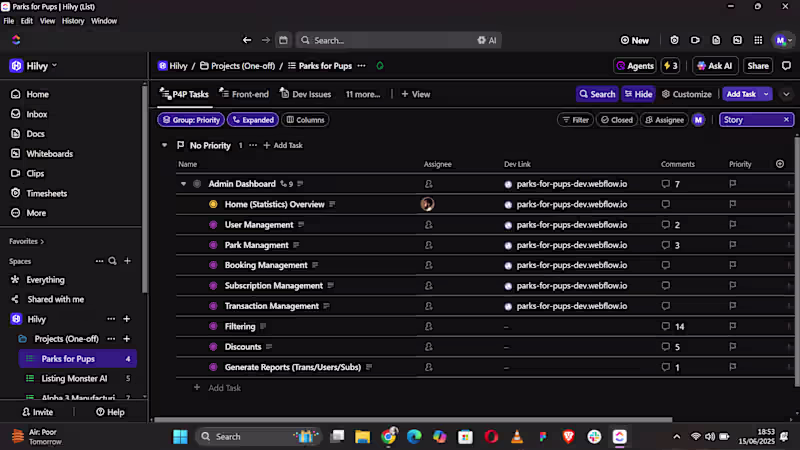The height and width of the screenshot is (450, 800).
Task: Click the Customize button
Action: [687, 94]
